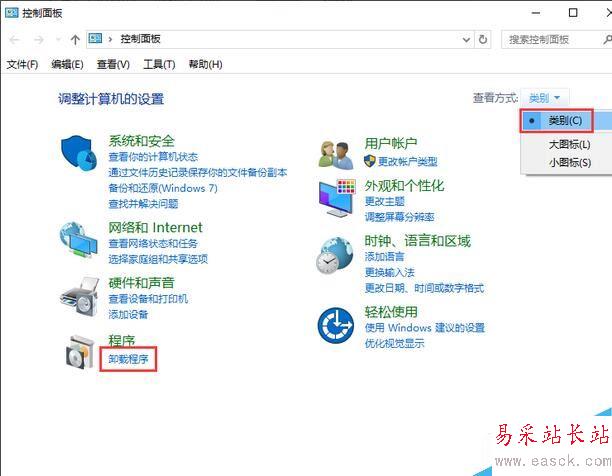Go up one folder level arrow

point(75,39)
